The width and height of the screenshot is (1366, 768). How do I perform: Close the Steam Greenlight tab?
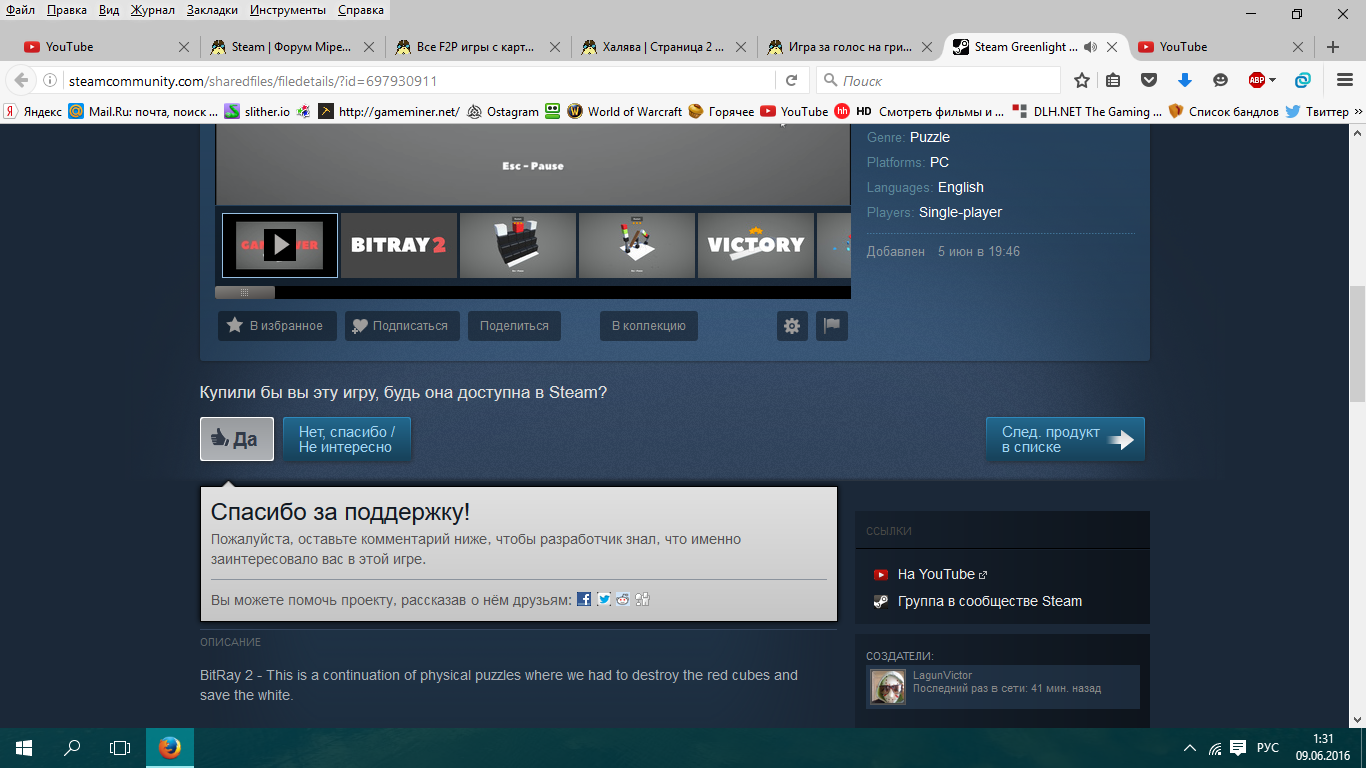point(1112,47)
